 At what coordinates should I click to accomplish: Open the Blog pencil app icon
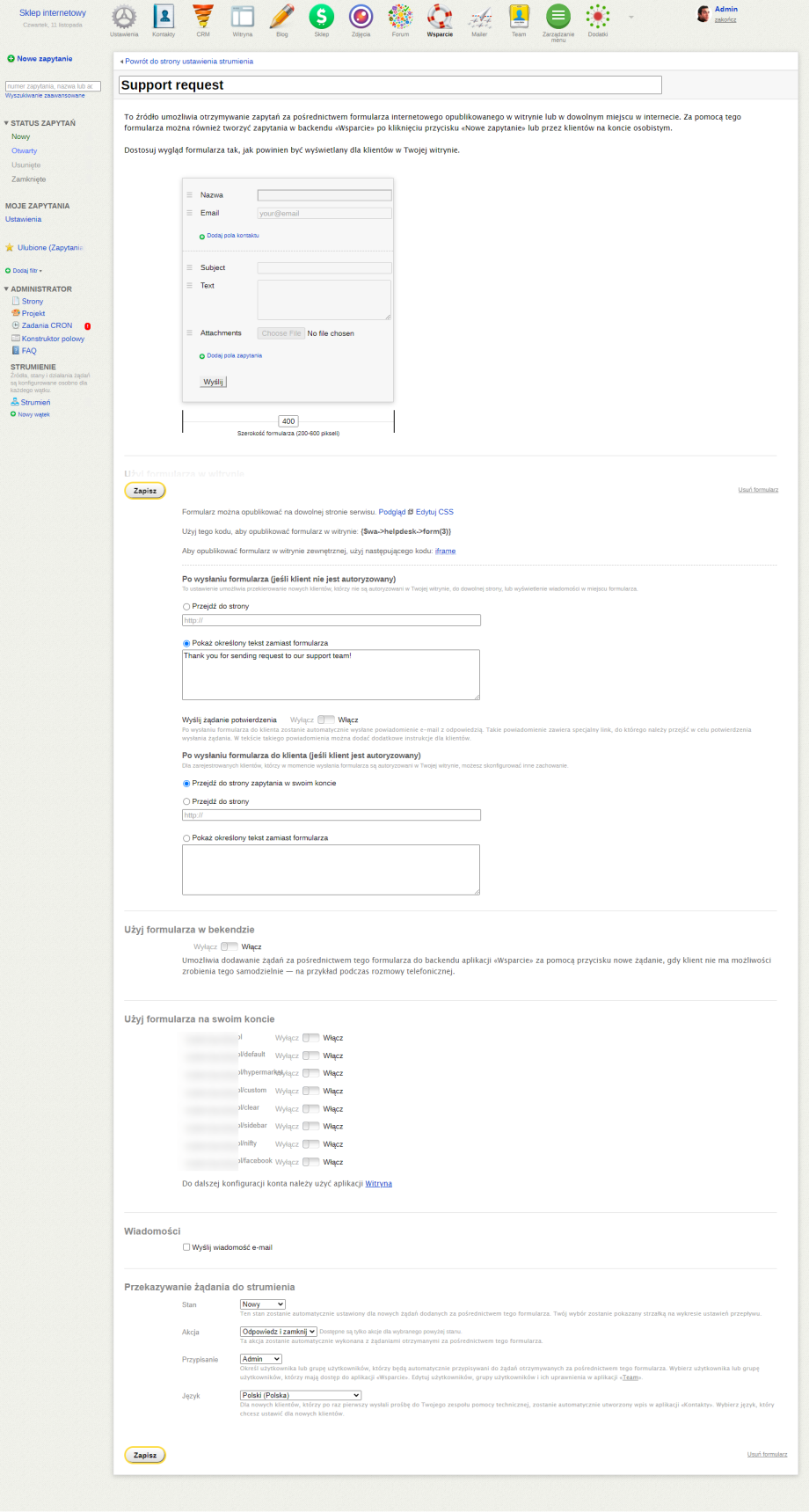pyautogui.click(x=281, y=17)
